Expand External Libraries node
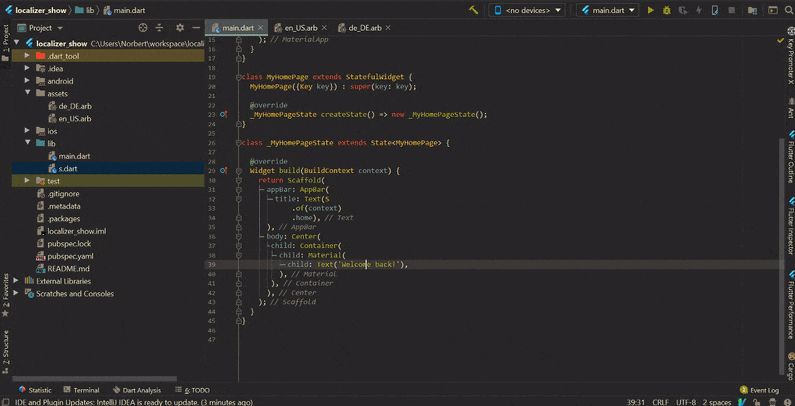This screenshot has height=406, width=795. coord(16,281)
